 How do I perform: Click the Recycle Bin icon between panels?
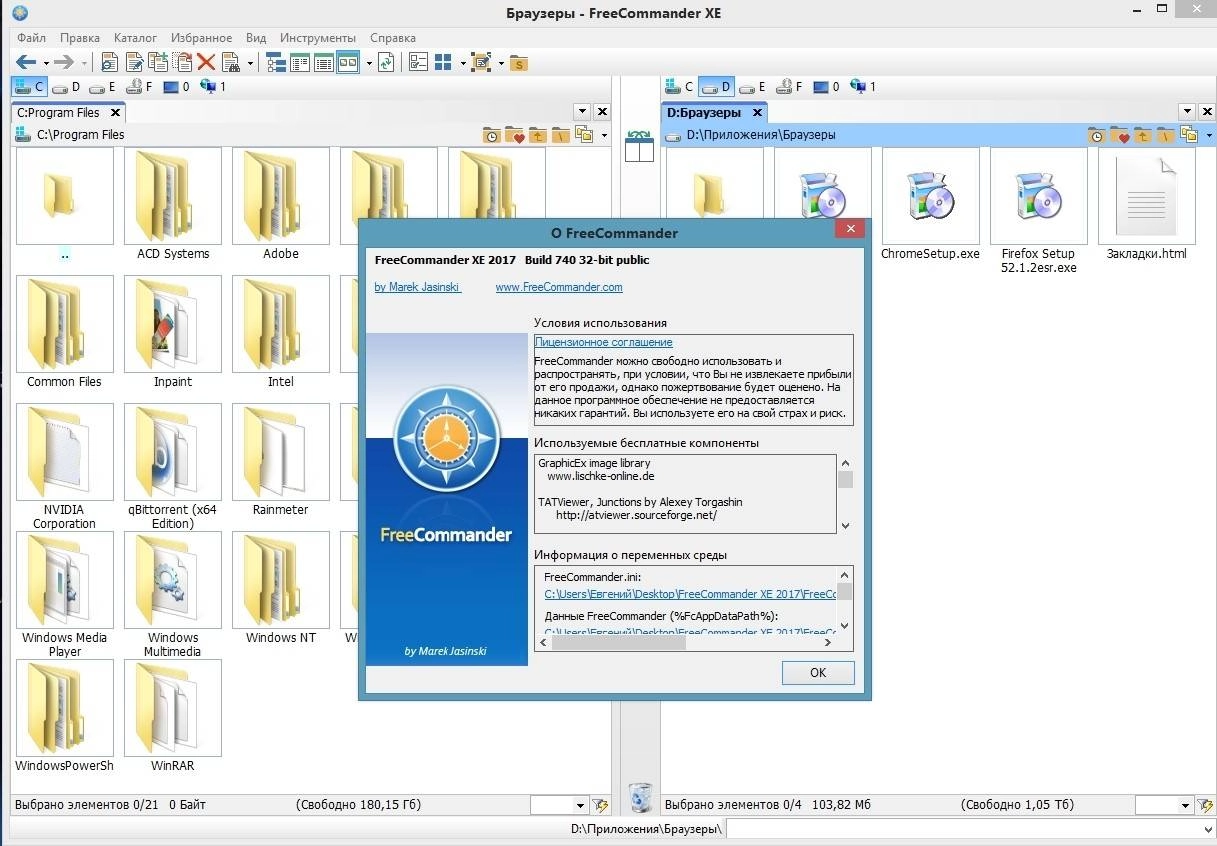(x=640, y=796)
